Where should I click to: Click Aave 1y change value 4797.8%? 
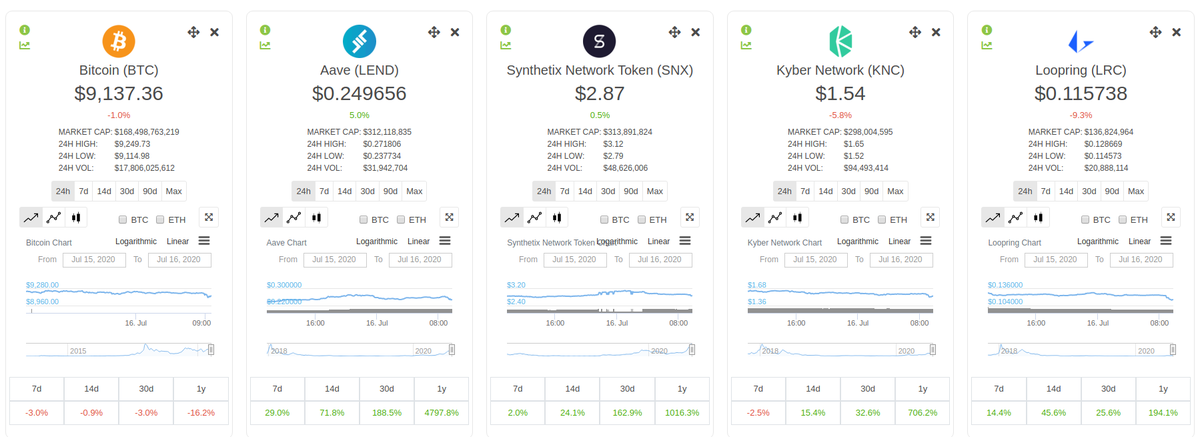click(441, 412)
